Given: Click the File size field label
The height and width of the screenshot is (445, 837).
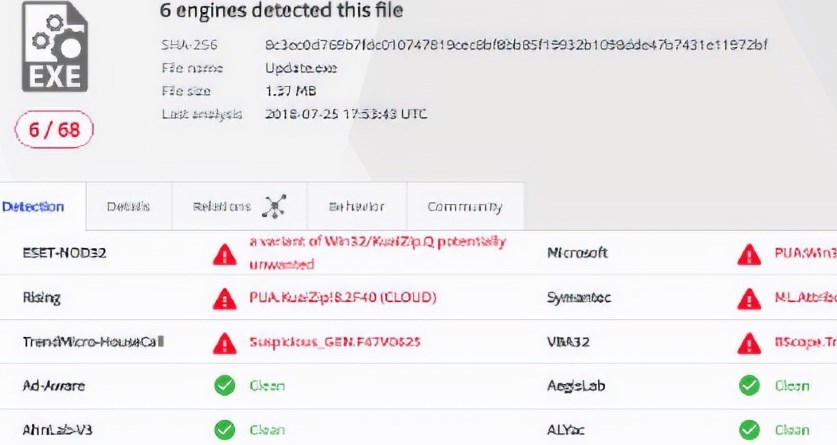Looking at the screenshot, I should (x=186, y=91).
